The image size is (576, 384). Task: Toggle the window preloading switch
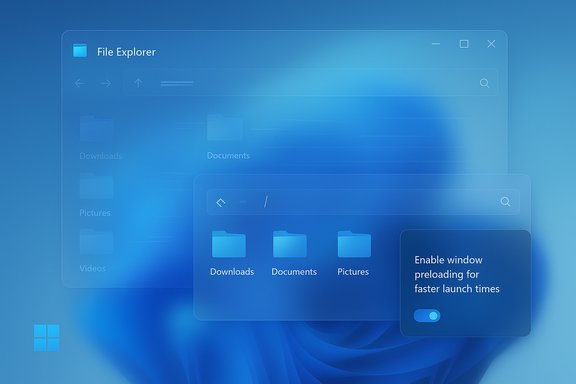(x=427, y=316)
